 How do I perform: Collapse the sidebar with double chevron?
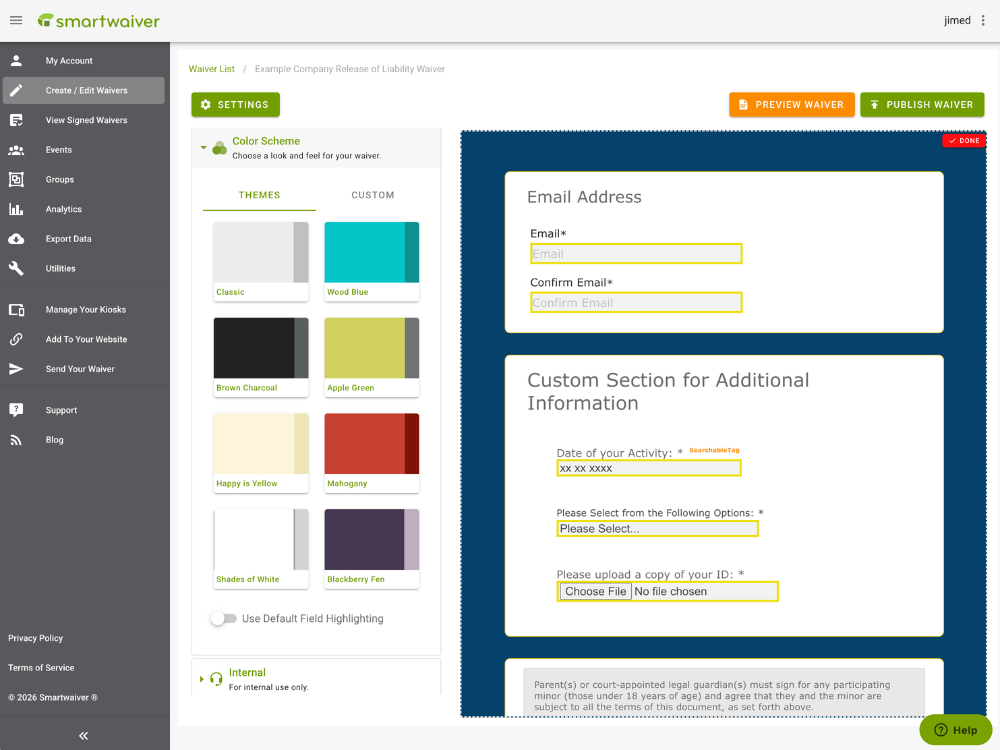tap(84, 735)
